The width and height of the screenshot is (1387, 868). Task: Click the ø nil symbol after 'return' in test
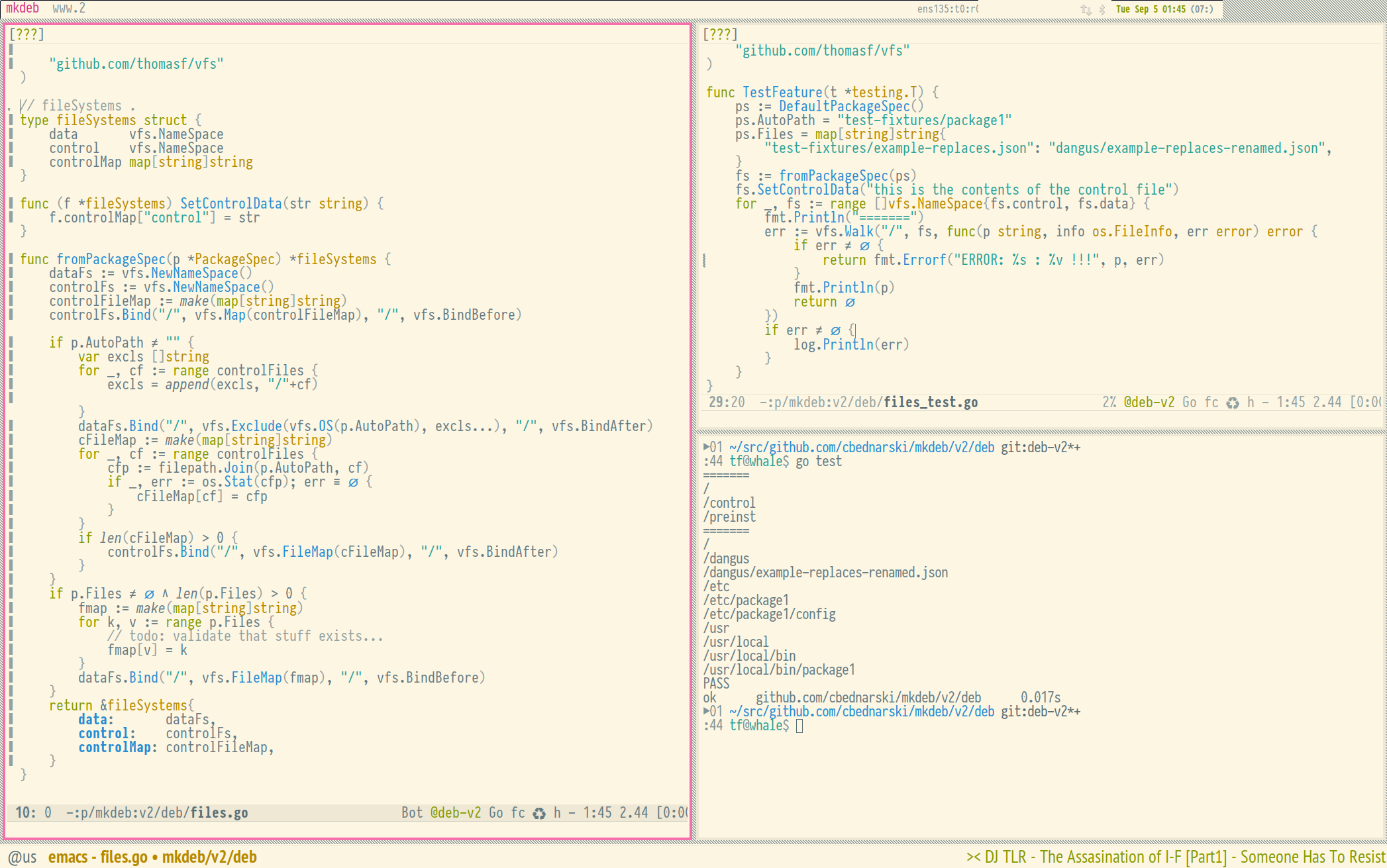pyautogui.click(x=850, y=302)
